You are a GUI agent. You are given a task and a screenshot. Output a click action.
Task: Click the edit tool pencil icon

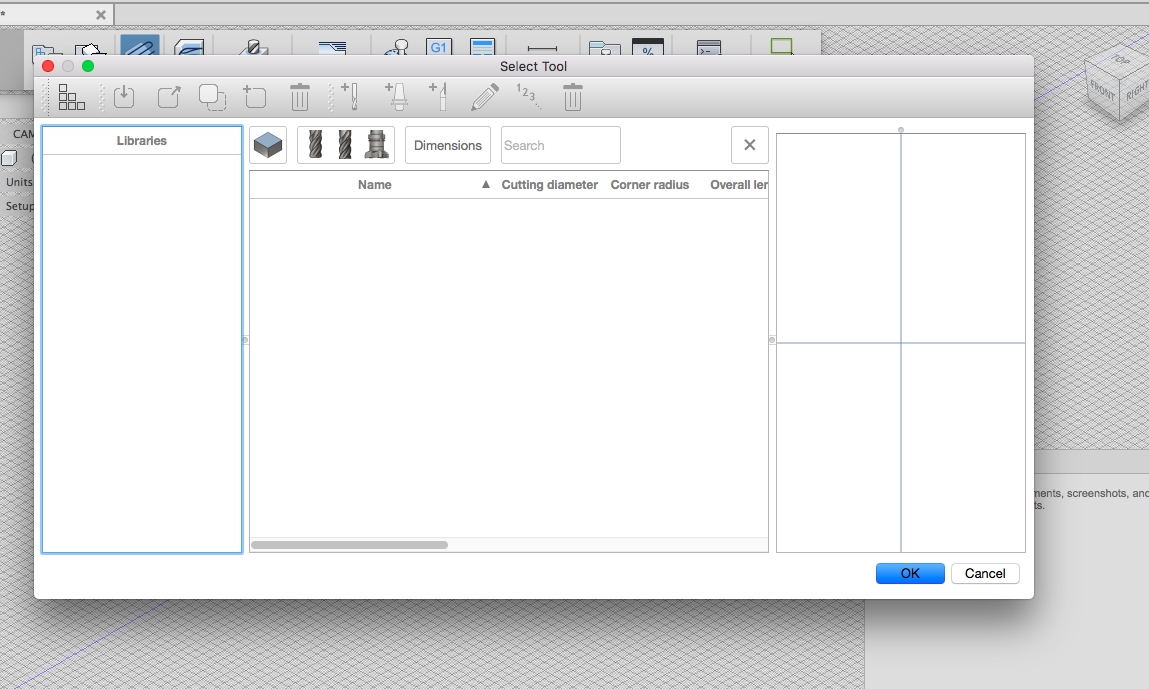click(x=484, y=97)
